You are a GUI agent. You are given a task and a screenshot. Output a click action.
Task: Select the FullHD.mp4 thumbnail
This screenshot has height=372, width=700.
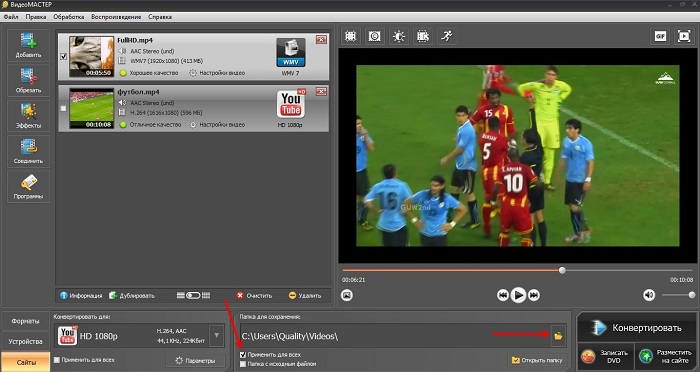coord(92,57)
